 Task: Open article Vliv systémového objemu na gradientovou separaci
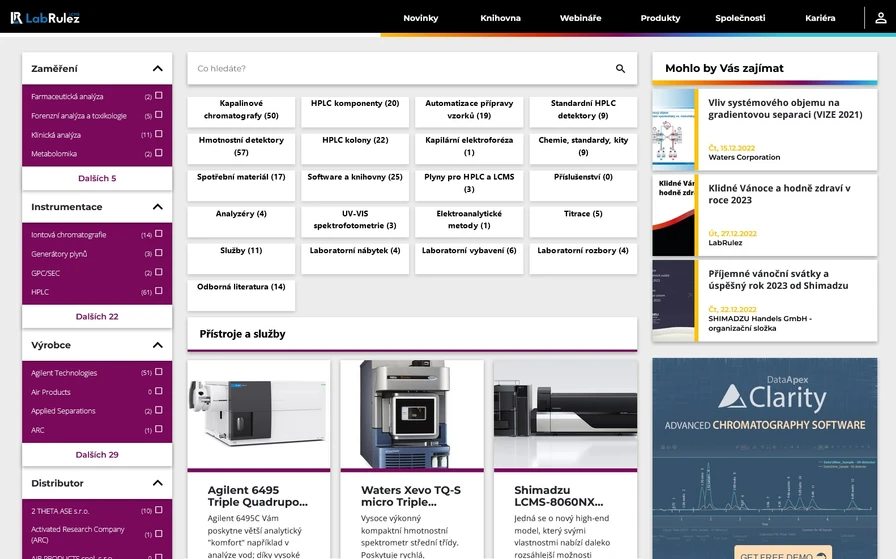[x=765, y=130]
